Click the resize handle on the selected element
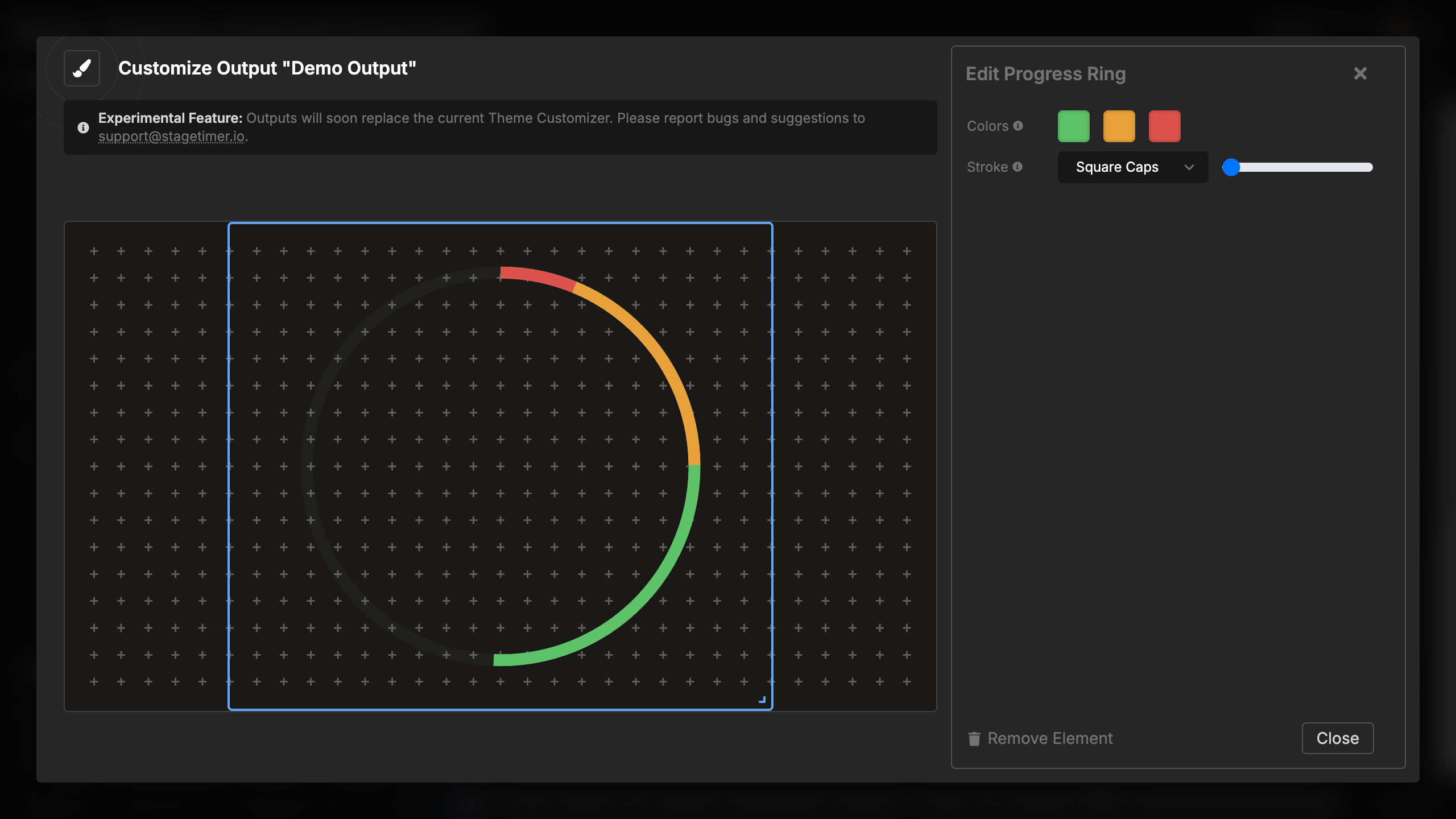The height and width of the screenshot is (819, 1456). [x=762, y=700]
